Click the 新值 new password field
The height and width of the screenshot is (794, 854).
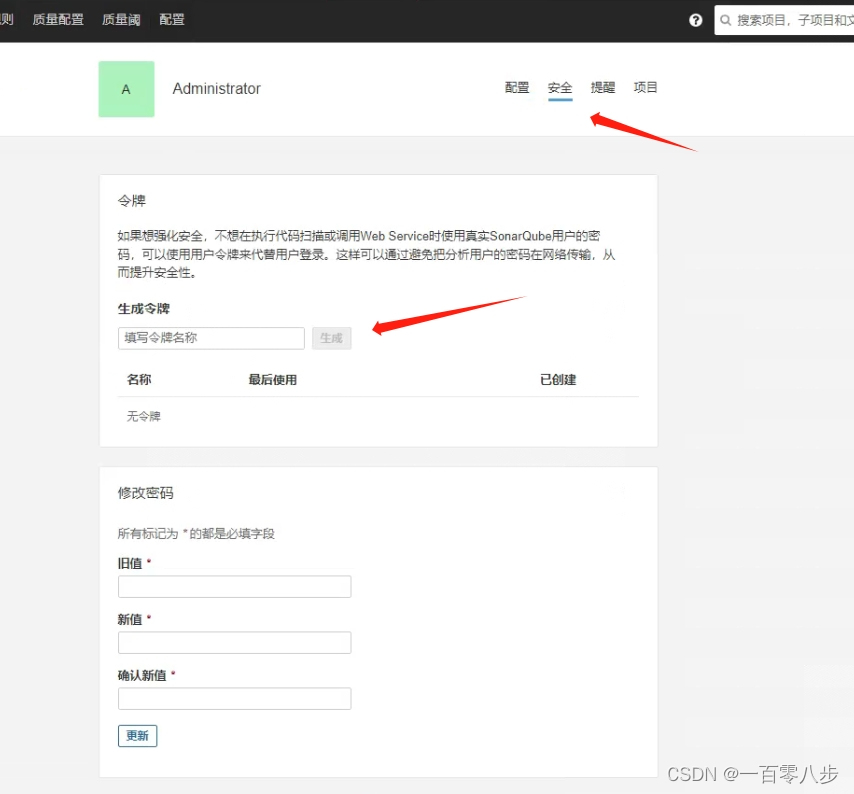click(x=234, y=642)
